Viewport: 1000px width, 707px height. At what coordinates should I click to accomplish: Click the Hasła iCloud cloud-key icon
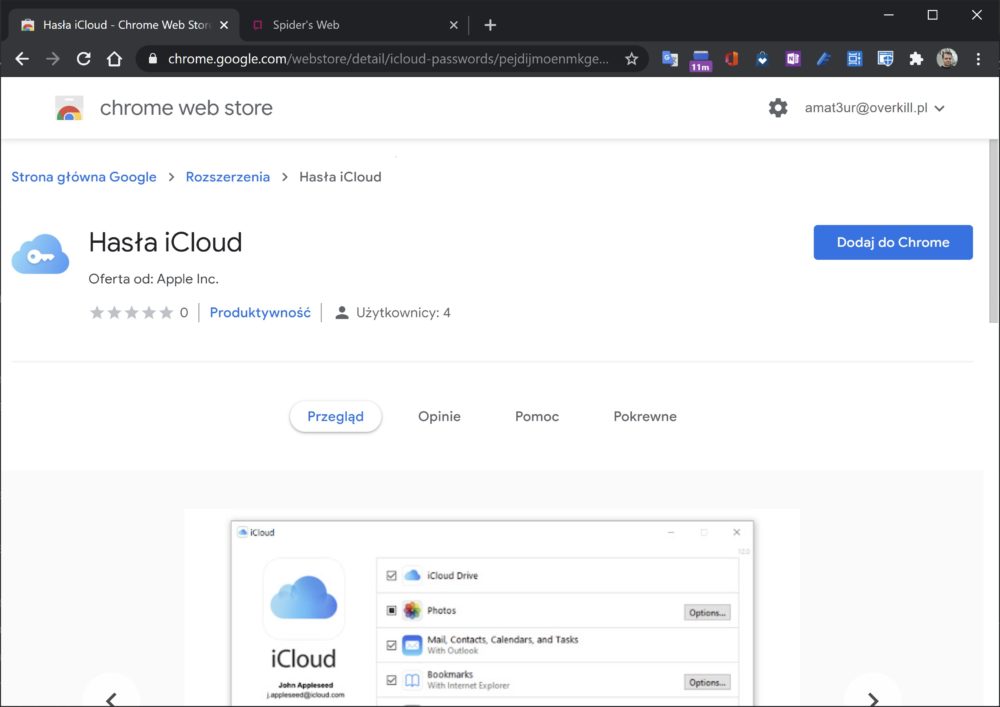pyautogui.click(x=40, y=254)
